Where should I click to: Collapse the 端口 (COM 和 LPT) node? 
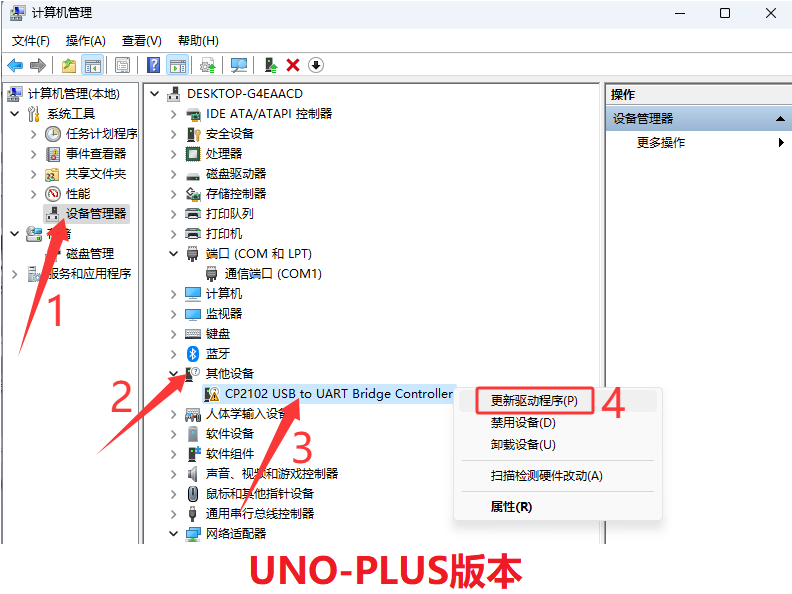[x=173, y=254]
